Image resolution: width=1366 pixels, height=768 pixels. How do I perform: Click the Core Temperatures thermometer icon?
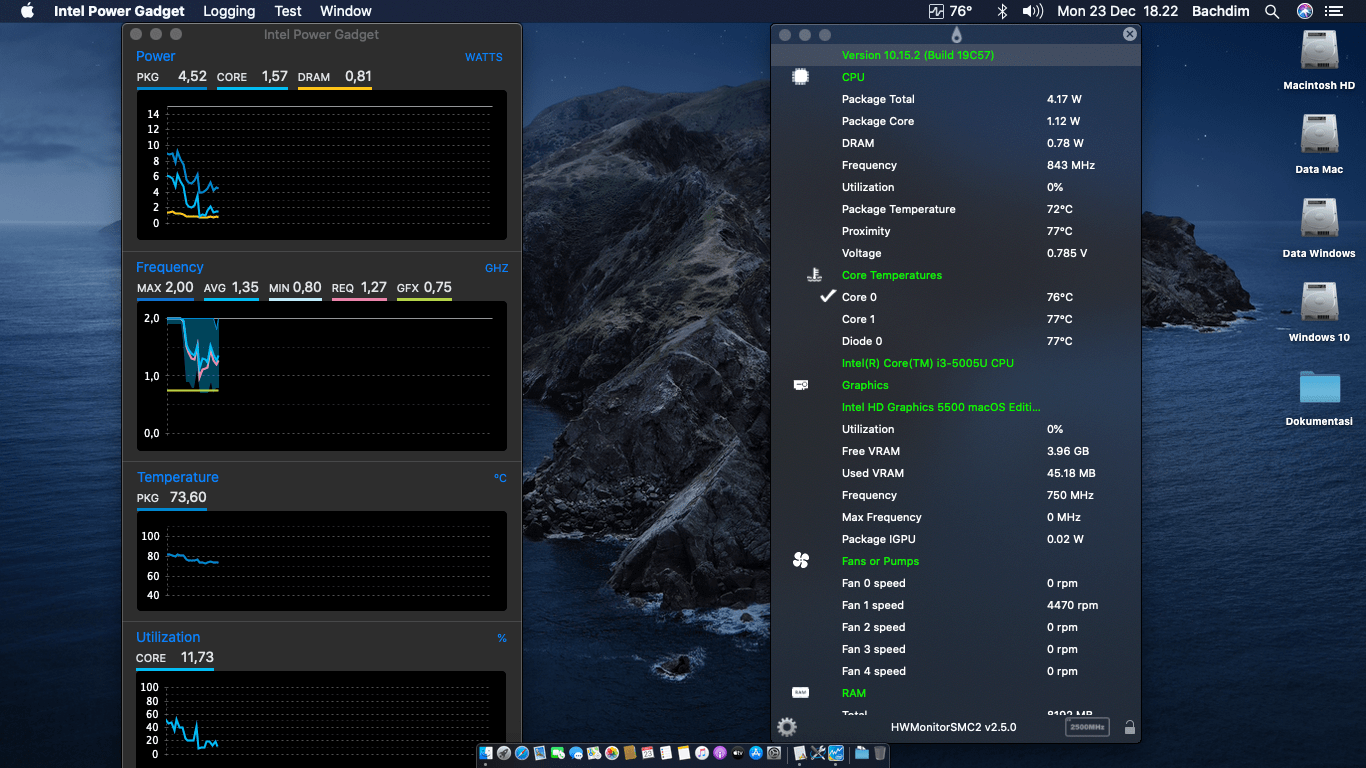(x=813, y=275)
